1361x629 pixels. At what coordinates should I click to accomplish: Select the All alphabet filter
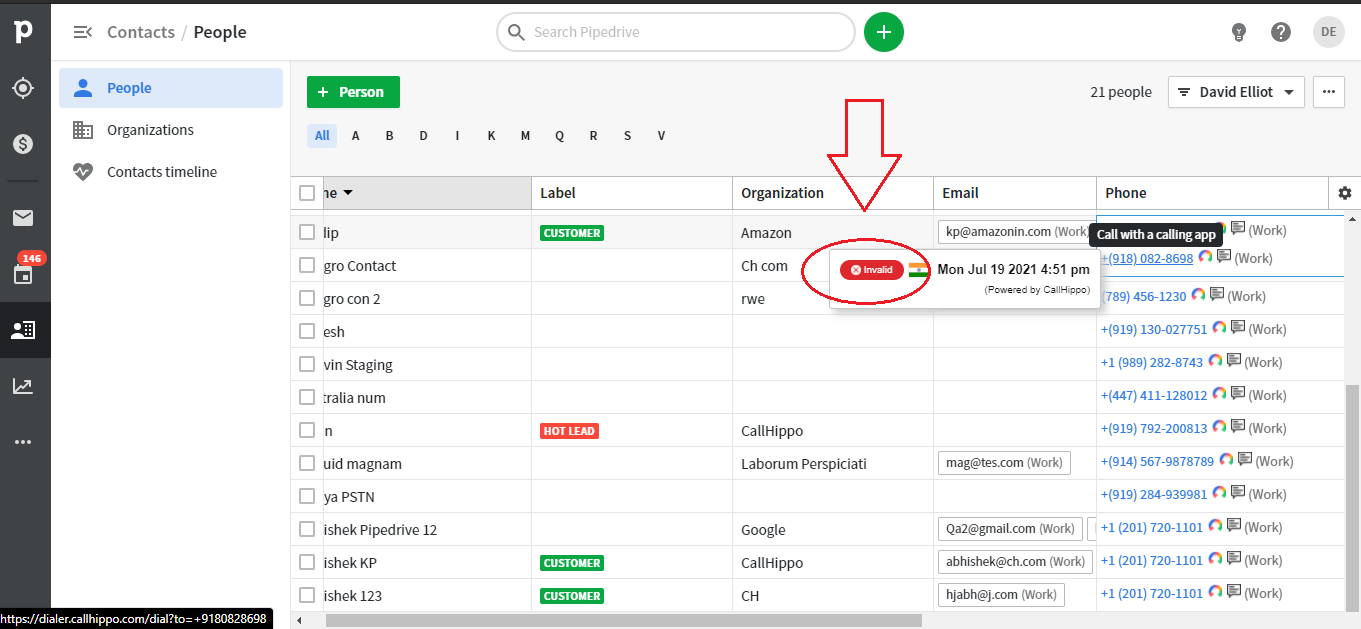tap(322, 136)
